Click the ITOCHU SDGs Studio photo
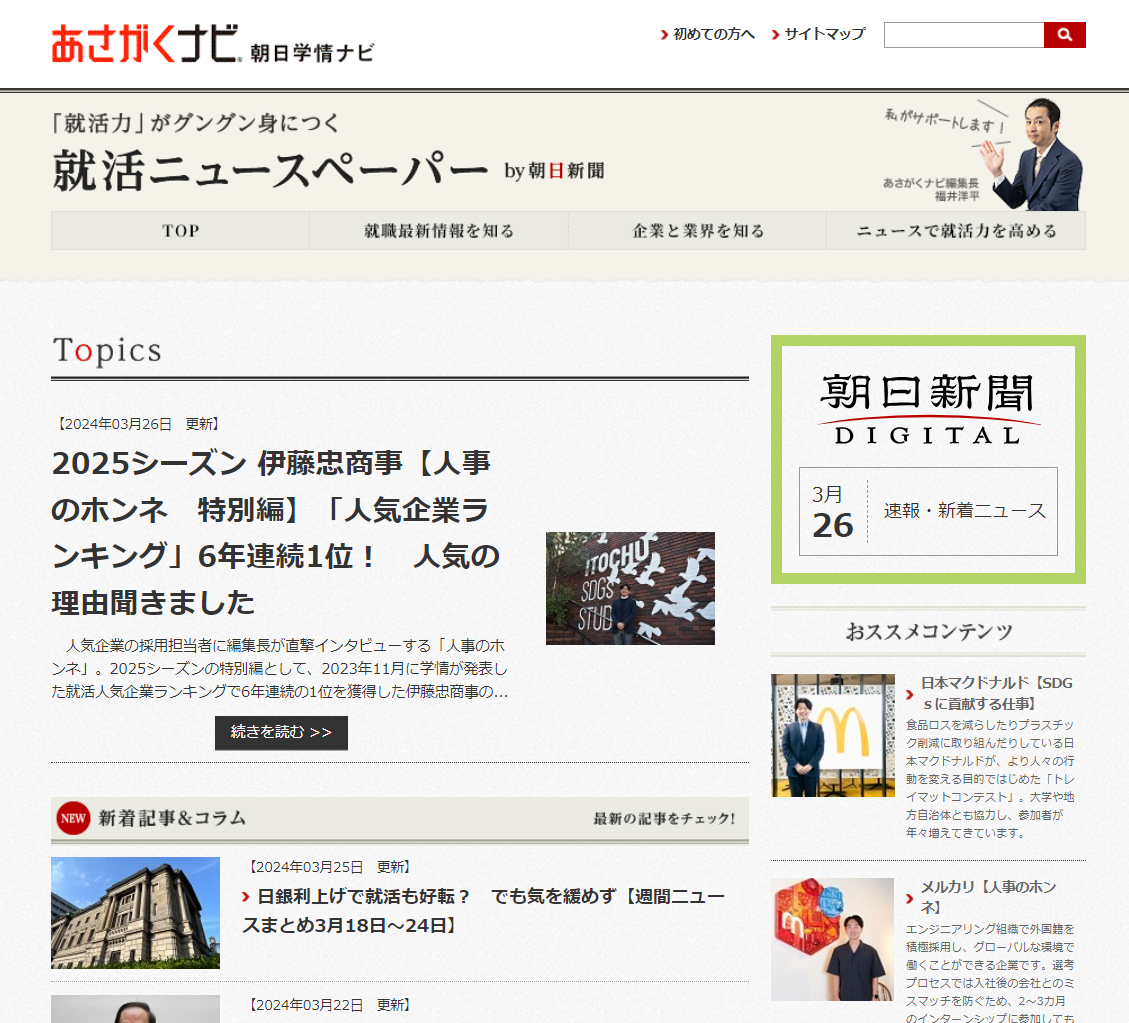Viewport: 1129px width, 1023px height. [x=630, y=588]
